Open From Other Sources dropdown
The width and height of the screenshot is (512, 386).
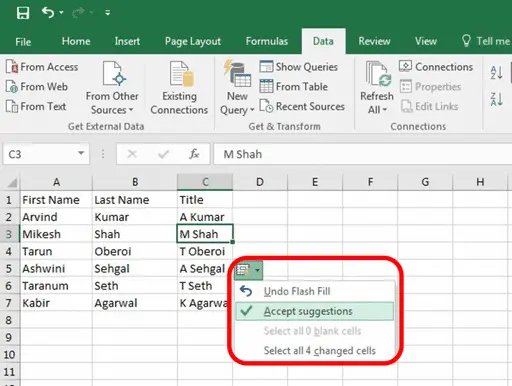pyautogui.click(x=112, y=88)
